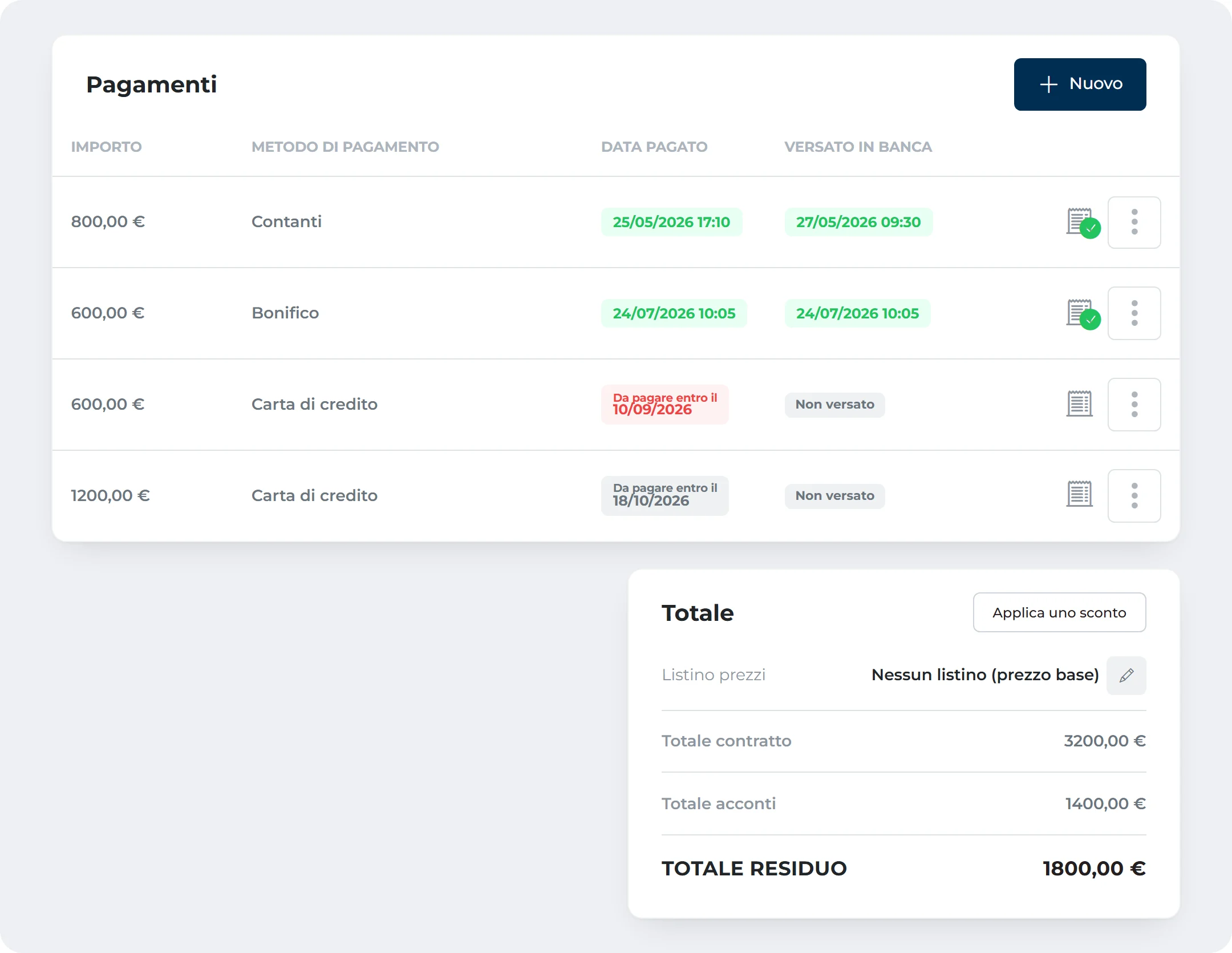Viewport: 1232px width, 953px height.
Task: Open receipt icon for 800,00 € Contanti payment
Action: click(1082, 223)
